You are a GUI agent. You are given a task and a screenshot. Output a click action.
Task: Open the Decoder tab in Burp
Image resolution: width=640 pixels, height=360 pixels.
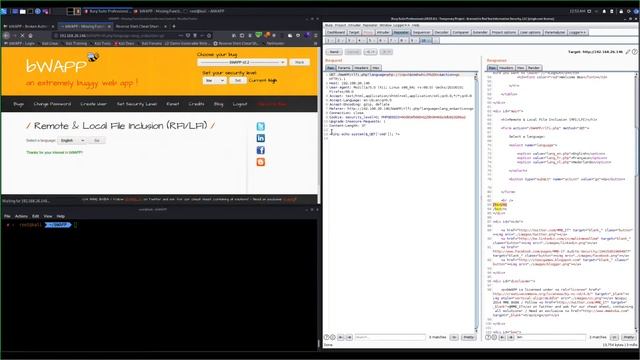(x=441, y=32)
